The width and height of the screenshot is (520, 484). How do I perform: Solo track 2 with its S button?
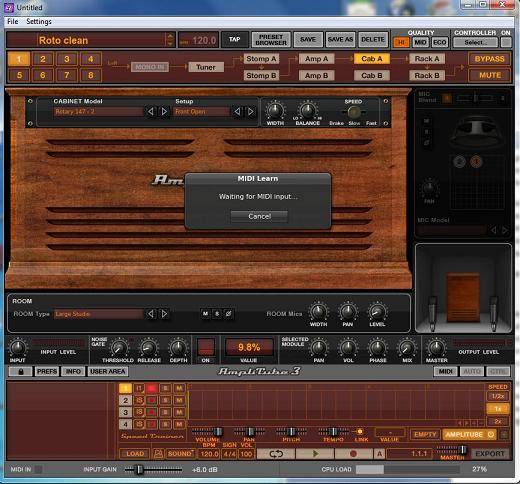coord(165,400)
